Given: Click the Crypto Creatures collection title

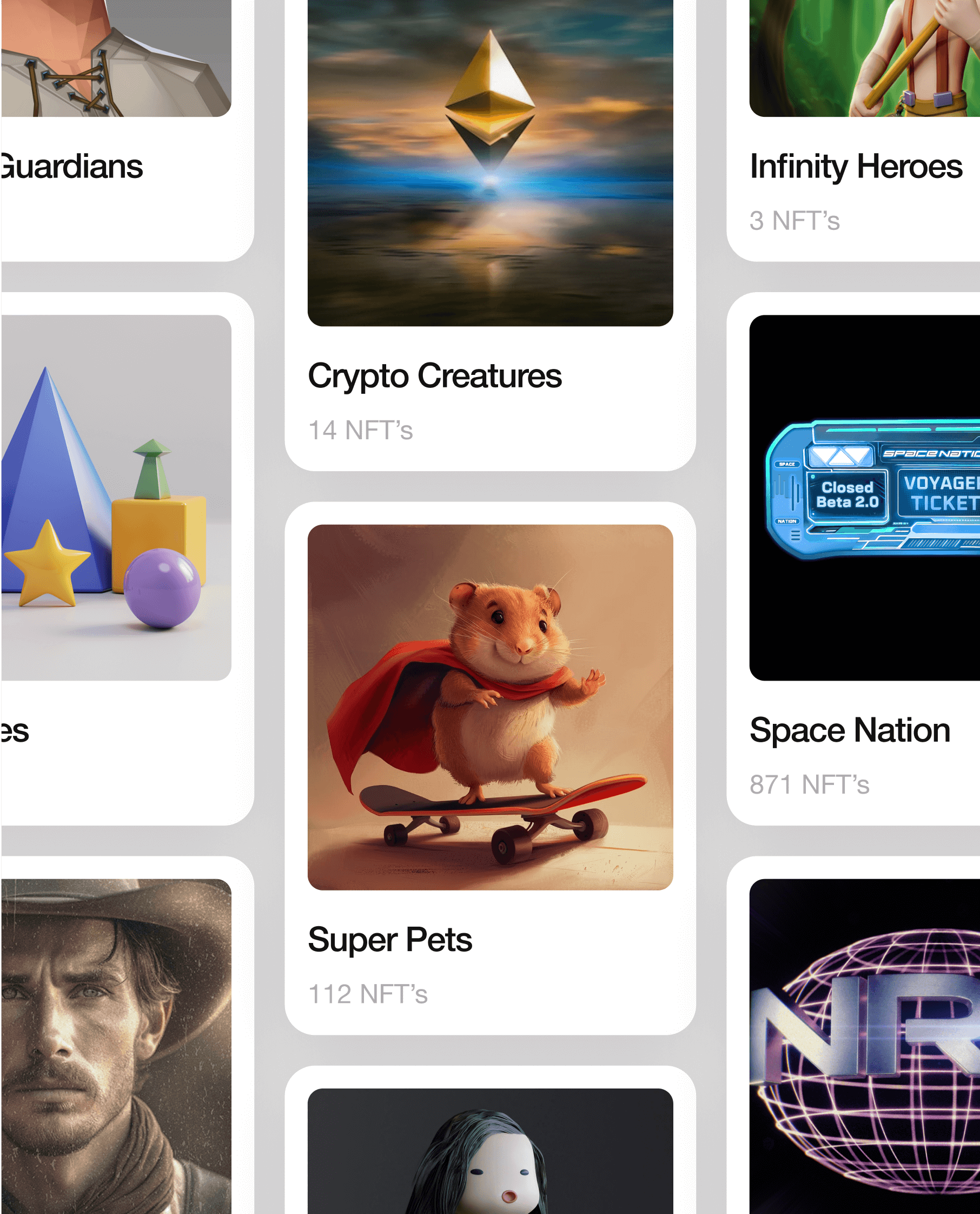Looking at the screenshot, I should (435, 376).
